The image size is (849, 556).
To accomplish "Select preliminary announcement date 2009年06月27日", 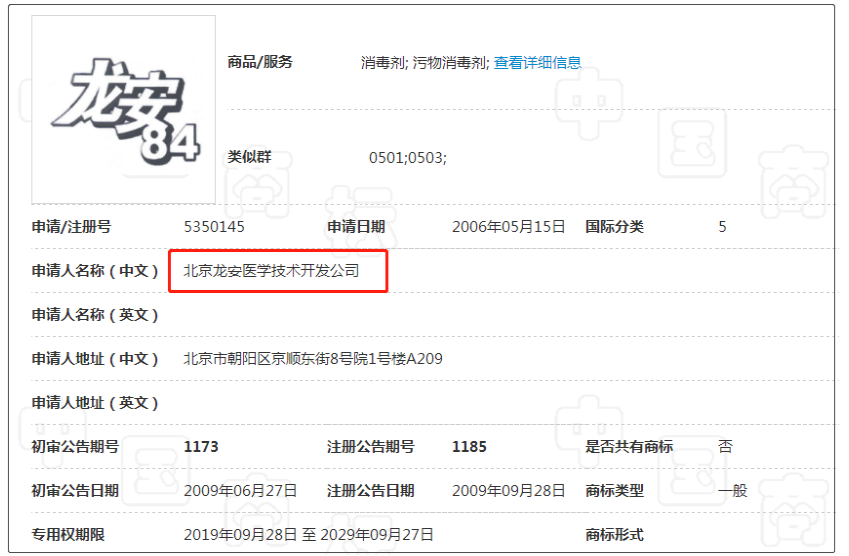I will pyautogui.click(x=240, y=491).
